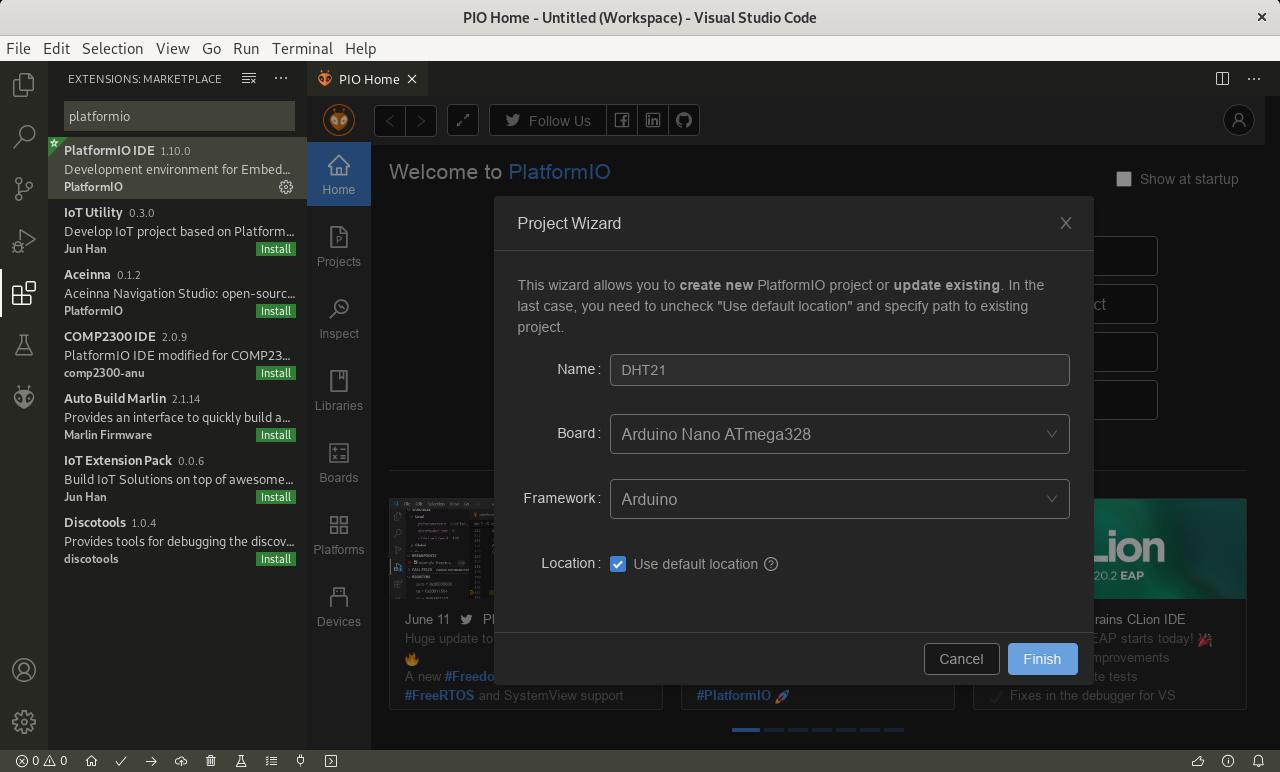
Task: Close Project Wizard with X
Action: 1066,223
